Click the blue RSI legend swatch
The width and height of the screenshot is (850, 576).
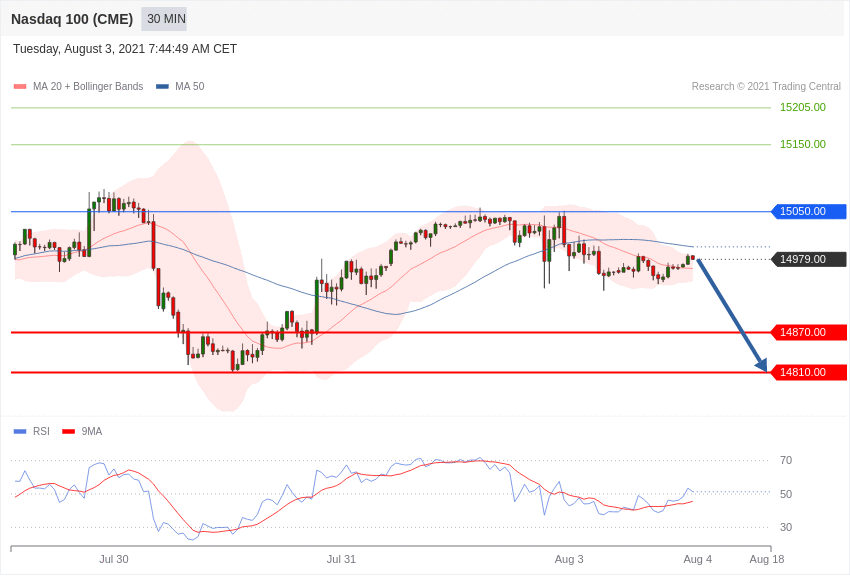pos(20,431)
